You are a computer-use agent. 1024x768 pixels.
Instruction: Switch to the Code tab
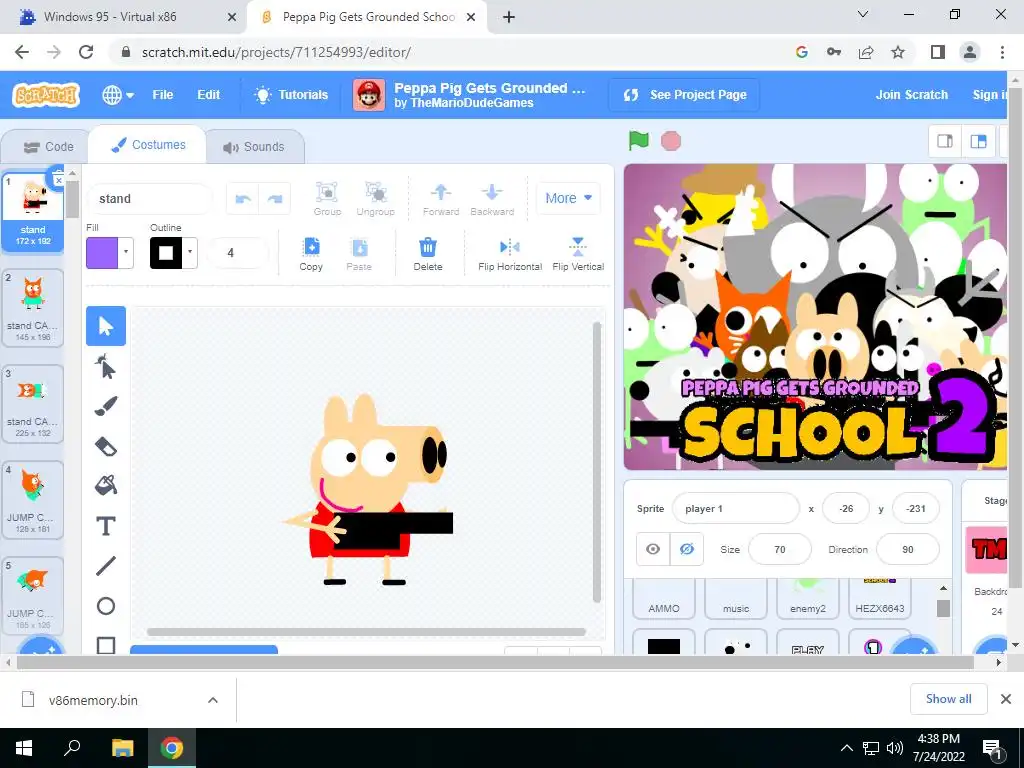(x=47, y=147)
